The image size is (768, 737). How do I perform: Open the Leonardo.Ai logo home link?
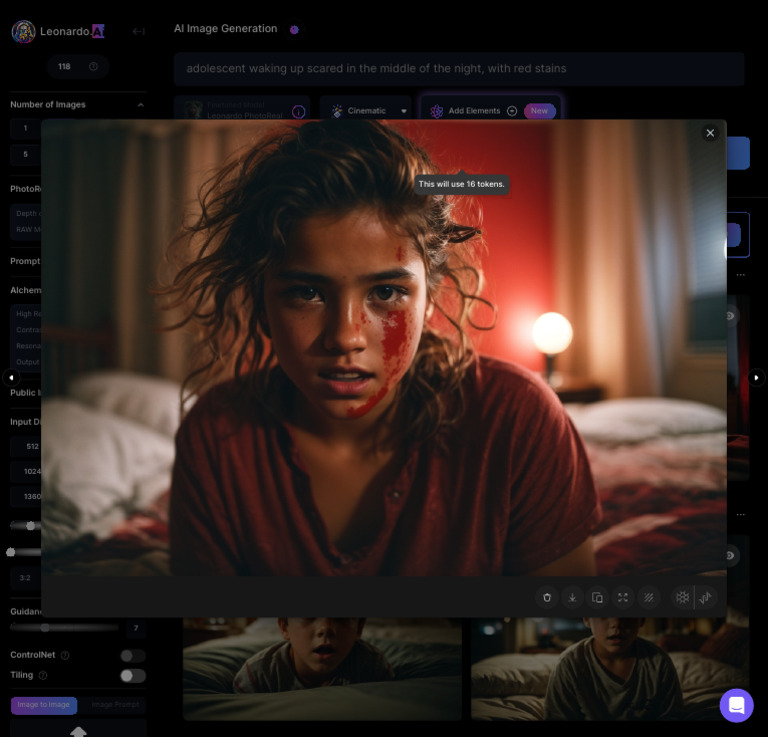tap(58, 31)
